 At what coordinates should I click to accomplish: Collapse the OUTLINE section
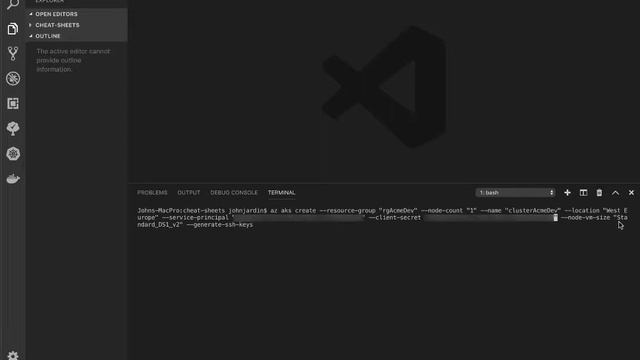tap(77, 36)
